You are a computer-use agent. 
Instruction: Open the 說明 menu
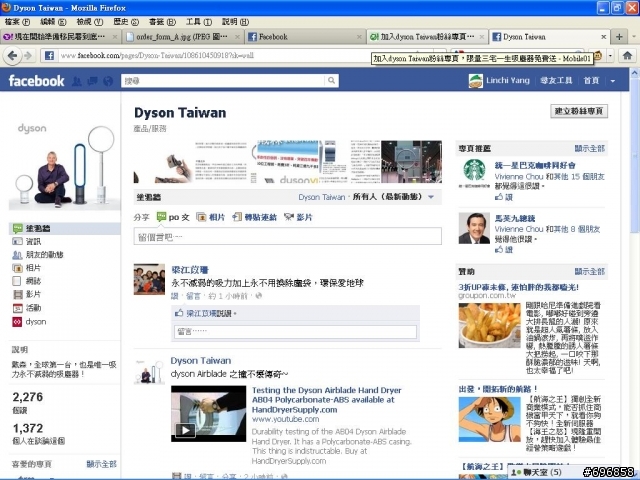pos(235,22)
